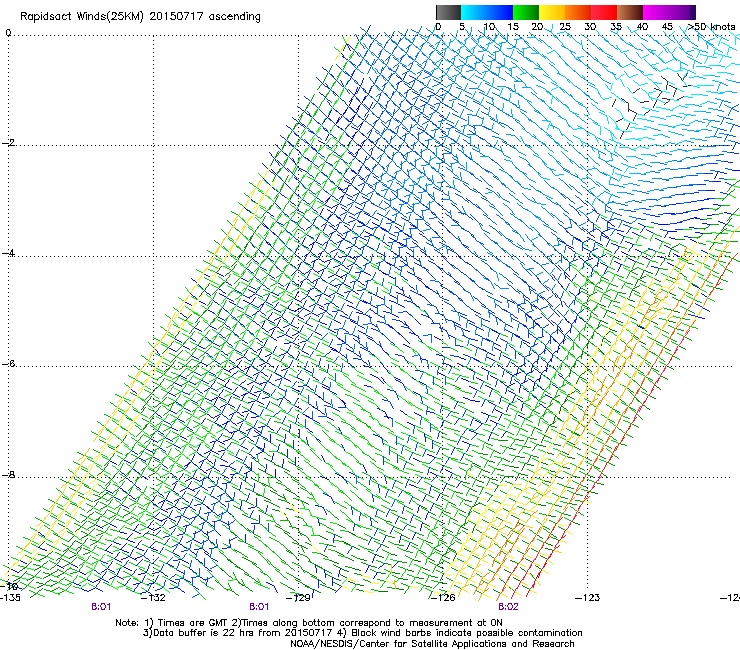Click the black contaminated wind barbs cluster
This screenshot has width=740, height=650.
click(x=650, y=103)
